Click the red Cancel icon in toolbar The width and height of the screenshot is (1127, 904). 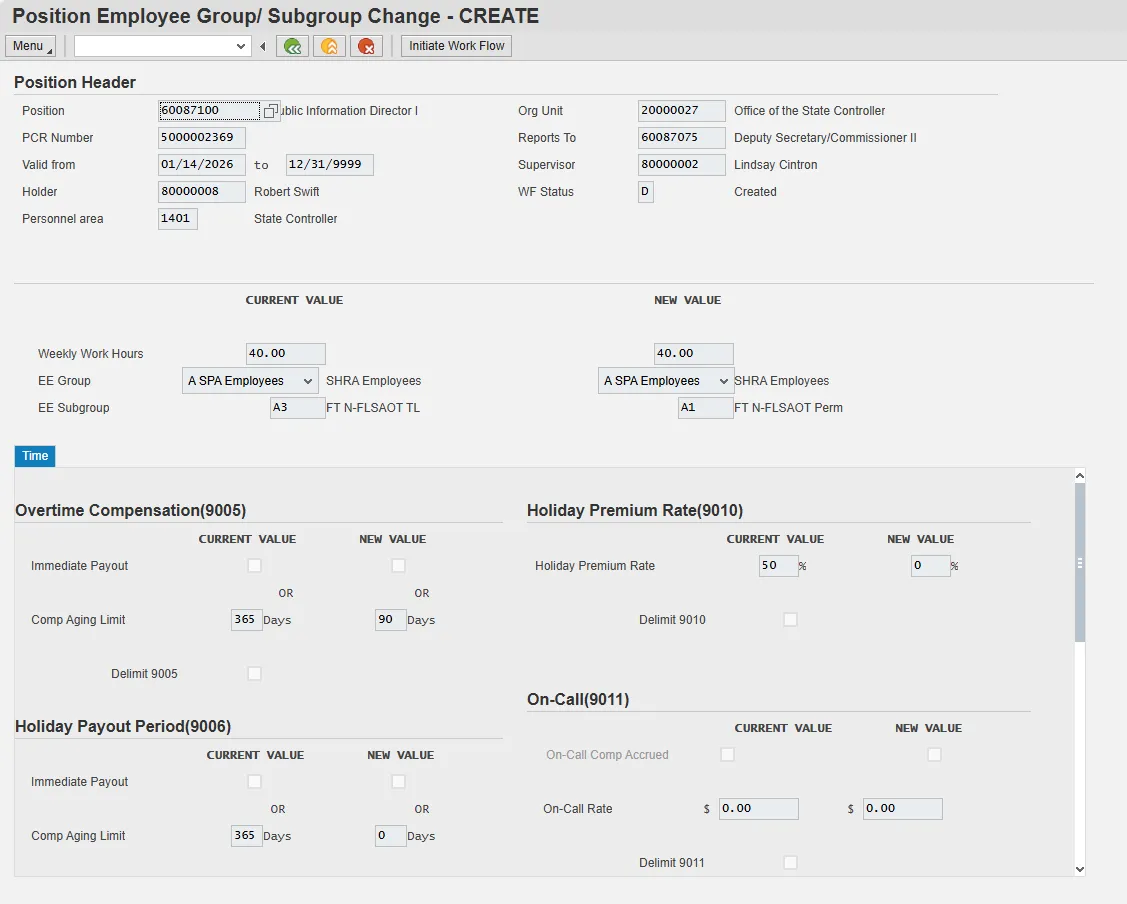(x=366, y=46)
